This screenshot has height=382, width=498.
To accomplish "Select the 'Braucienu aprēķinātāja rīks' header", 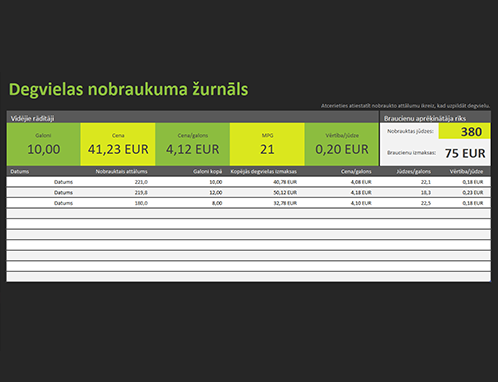I will pos(425,118).
